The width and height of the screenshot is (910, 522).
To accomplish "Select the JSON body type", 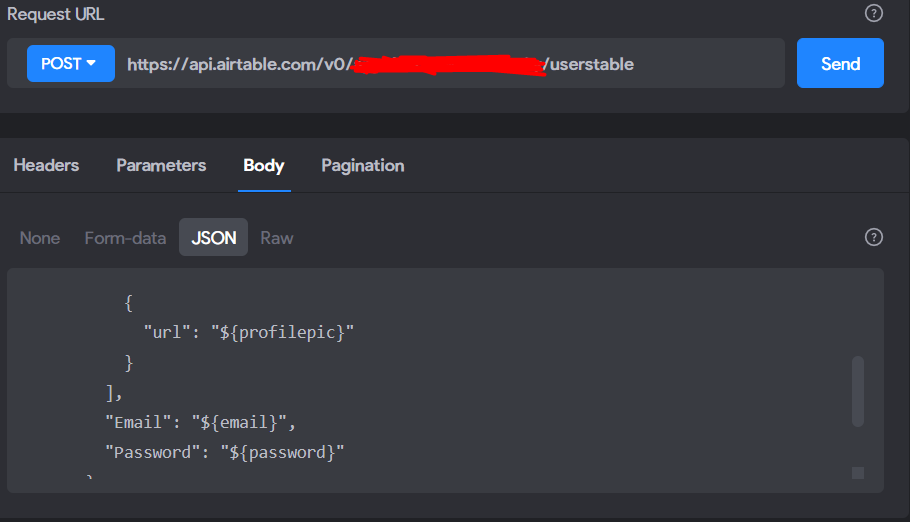I will pos(214,237).
